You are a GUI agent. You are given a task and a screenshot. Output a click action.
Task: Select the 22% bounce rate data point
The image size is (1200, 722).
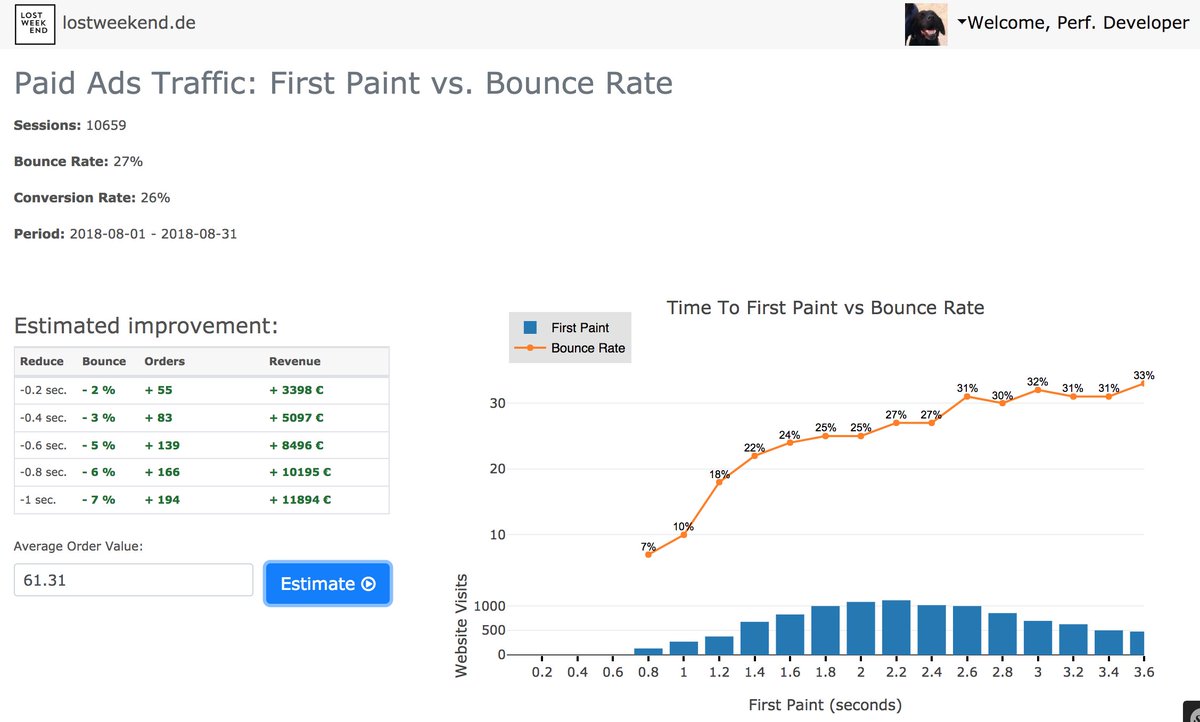tap(754, 455)
